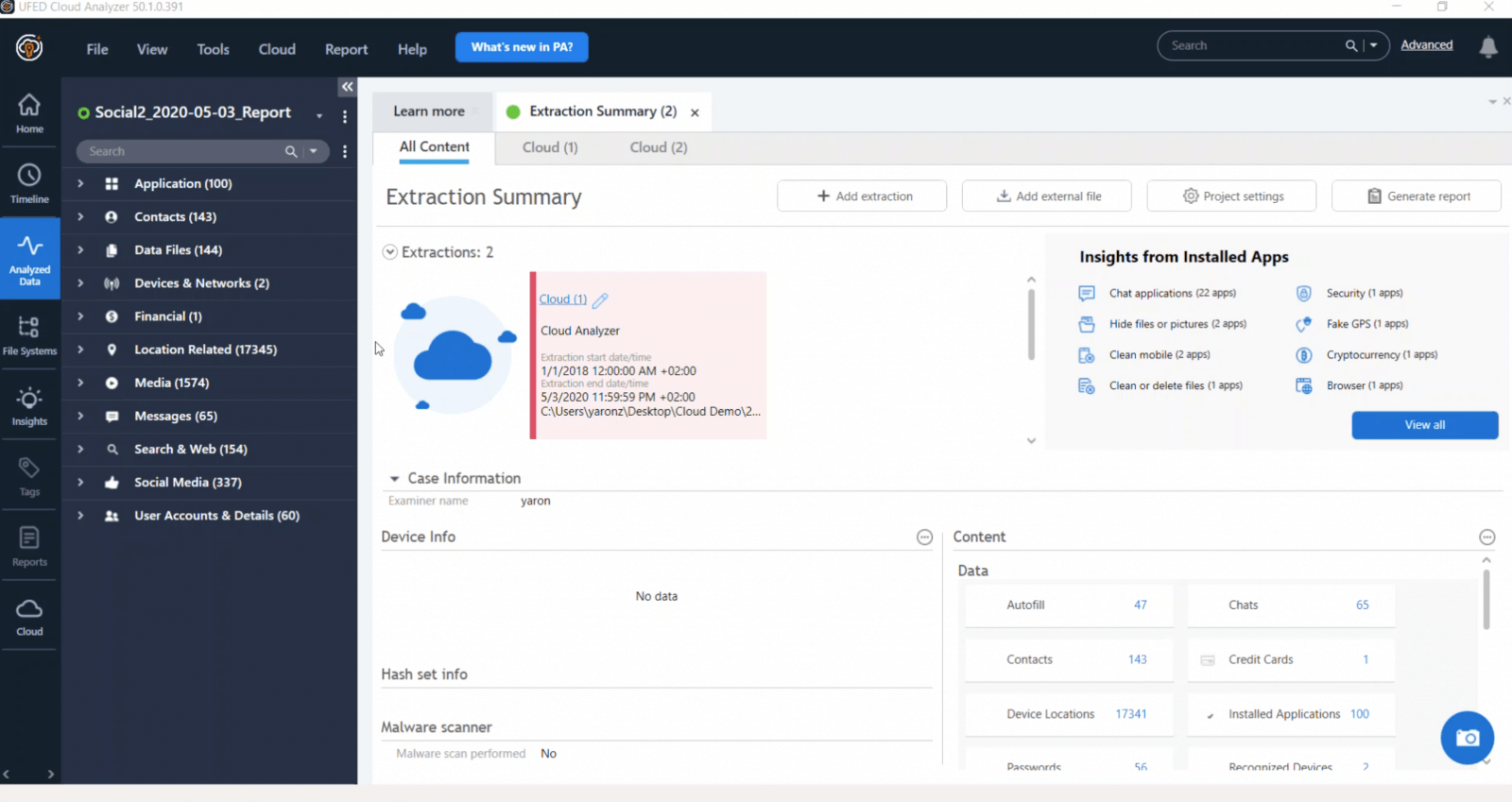The height and width of the screenshot is (802, 1512).
Task: Click View all insights button
Action: 1424,425
